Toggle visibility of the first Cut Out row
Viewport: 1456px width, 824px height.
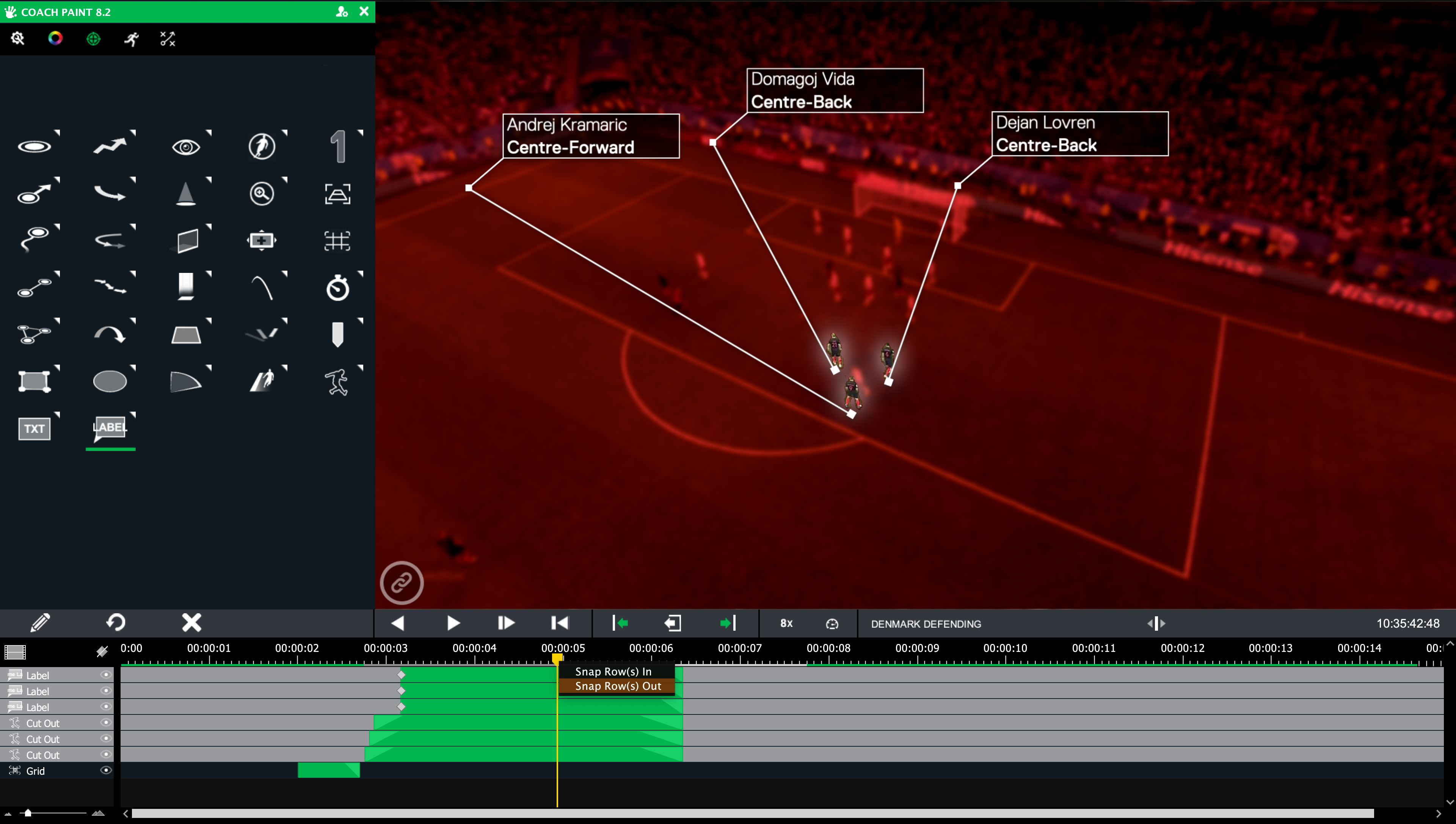point(106,722)
